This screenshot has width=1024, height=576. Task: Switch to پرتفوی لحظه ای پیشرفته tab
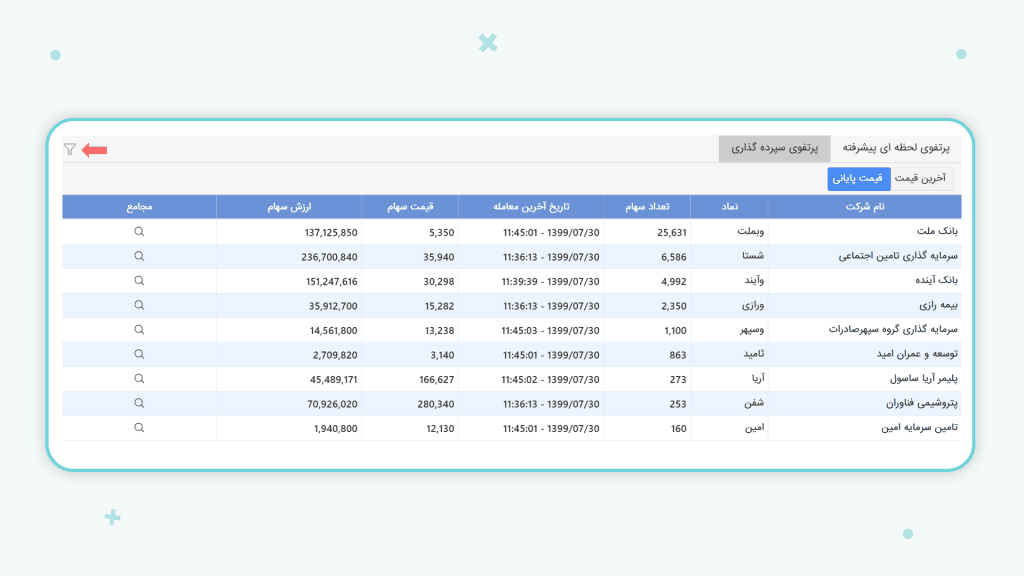[896, 148]
